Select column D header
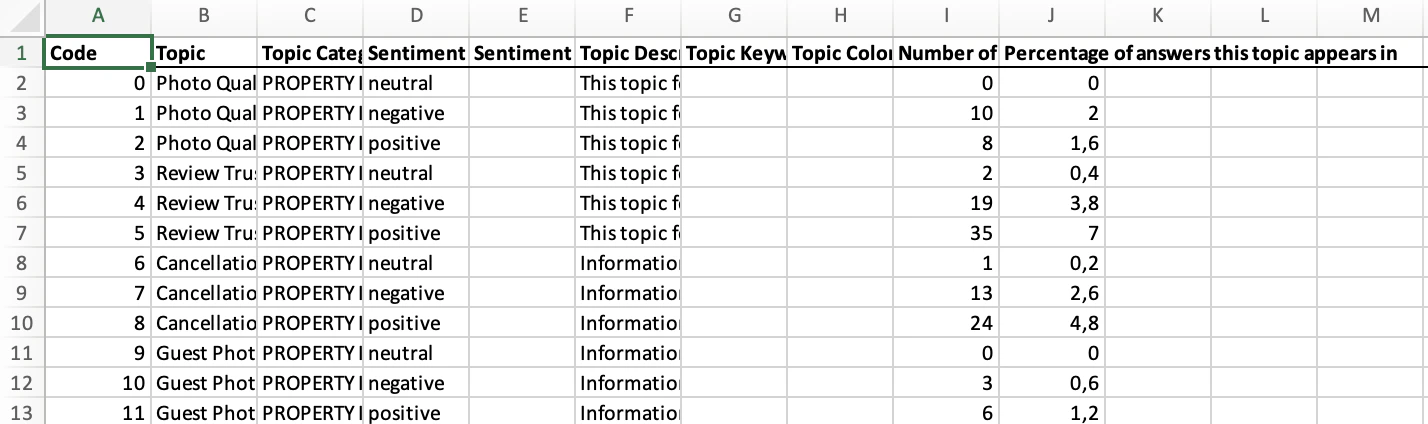Screen dimensions: 1428x424 416,16
